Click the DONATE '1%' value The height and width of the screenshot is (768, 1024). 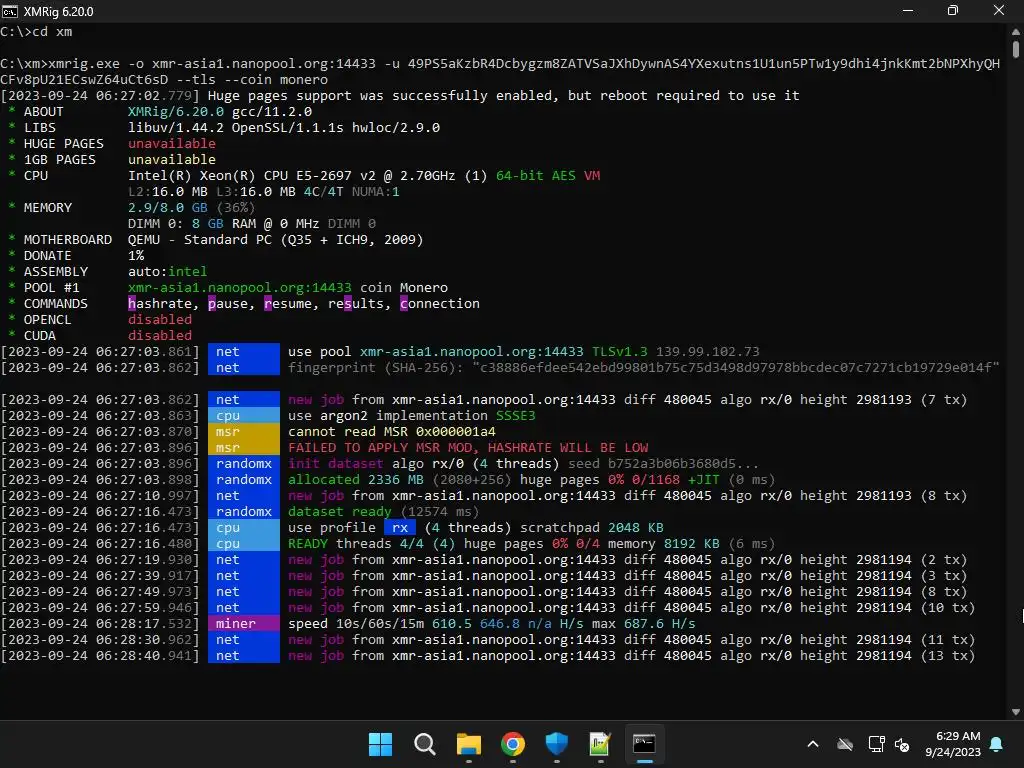(x=136, y=255)
